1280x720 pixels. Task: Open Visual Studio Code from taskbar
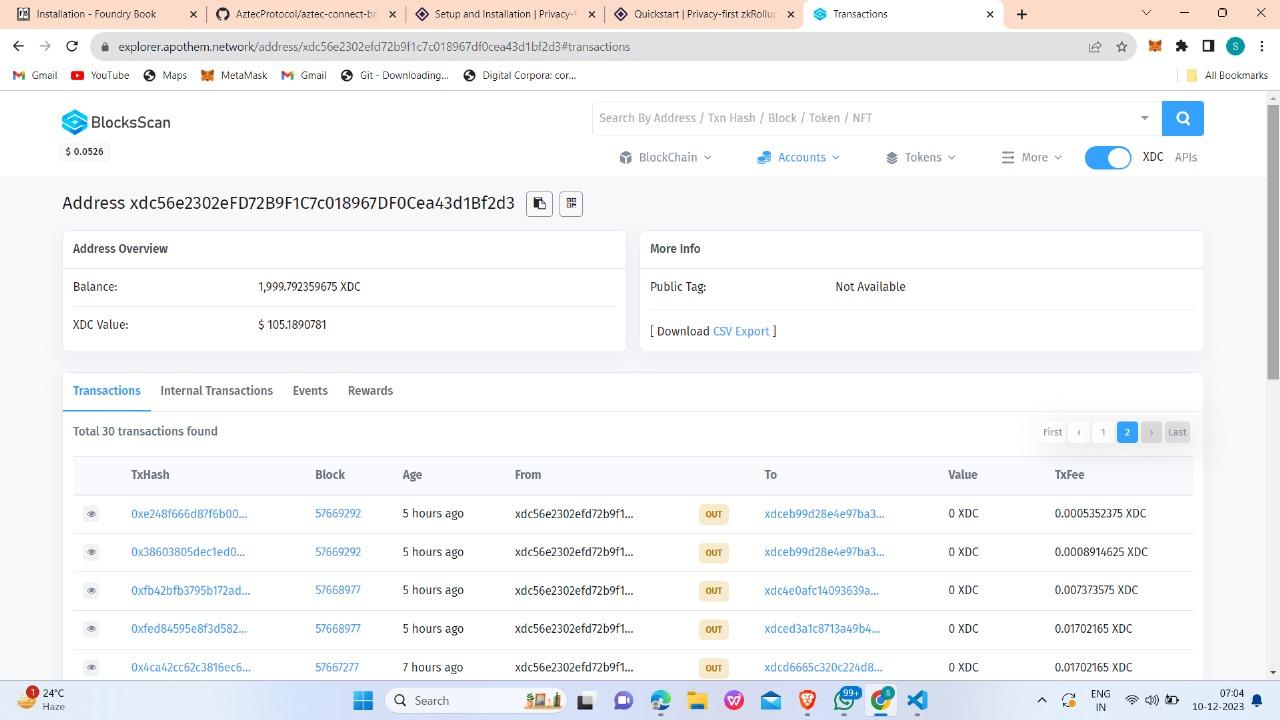coord(918,700)
